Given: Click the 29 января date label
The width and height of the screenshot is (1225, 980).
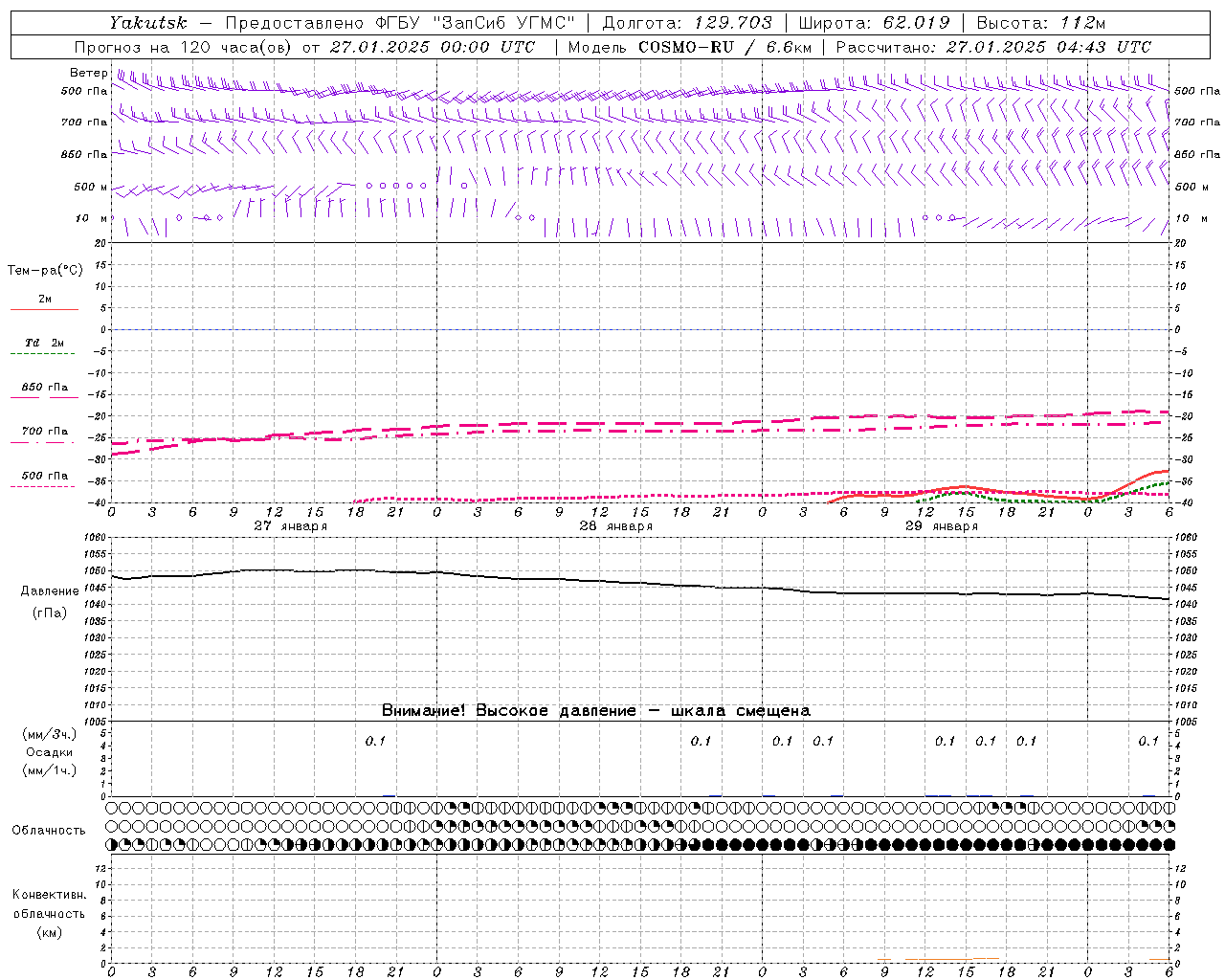Looking at the screenshot, I should [x=941, y=526].
